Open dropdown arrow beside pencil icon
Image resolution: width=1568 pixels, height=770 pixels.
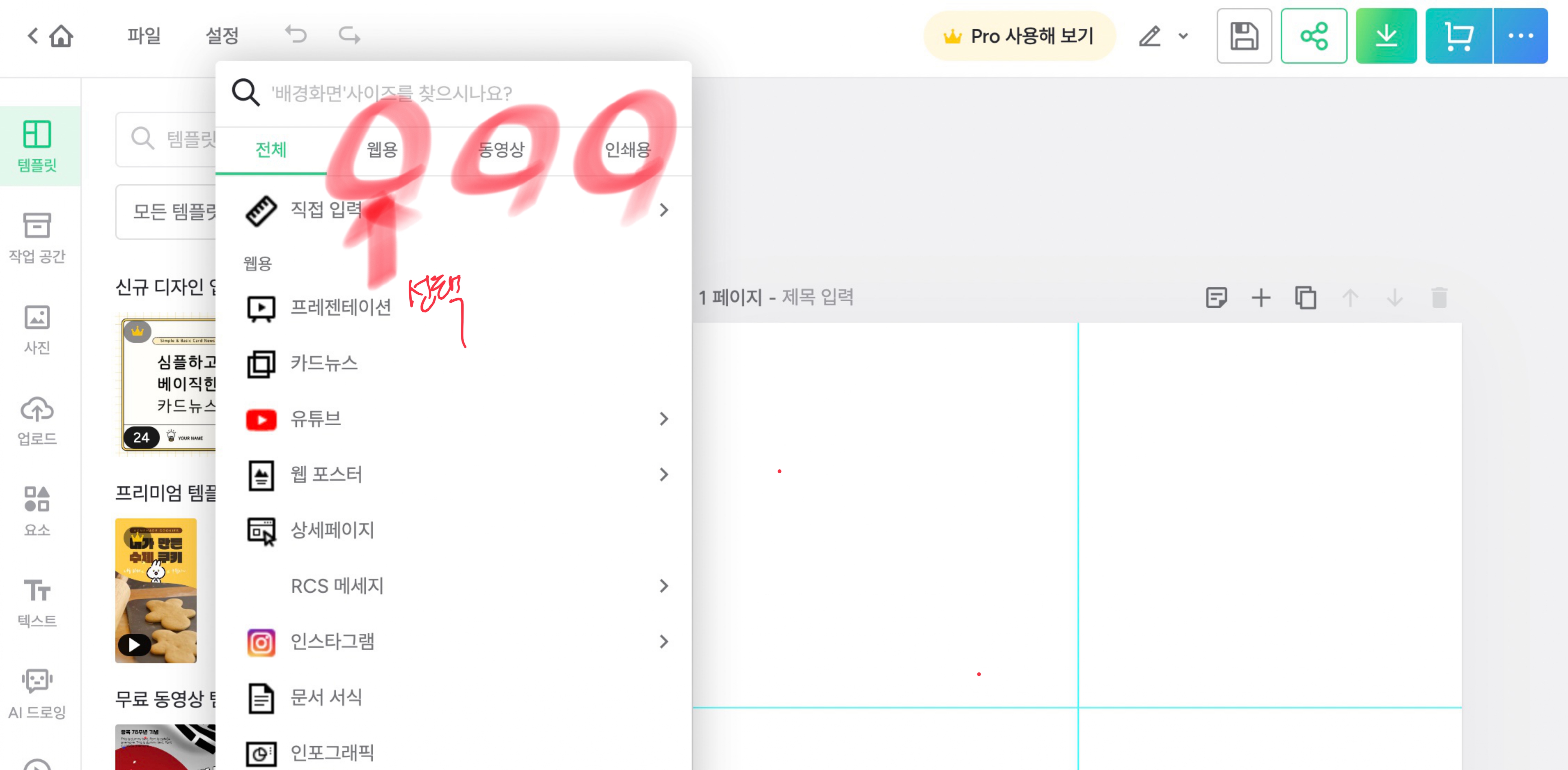(x=1183, y=36)
